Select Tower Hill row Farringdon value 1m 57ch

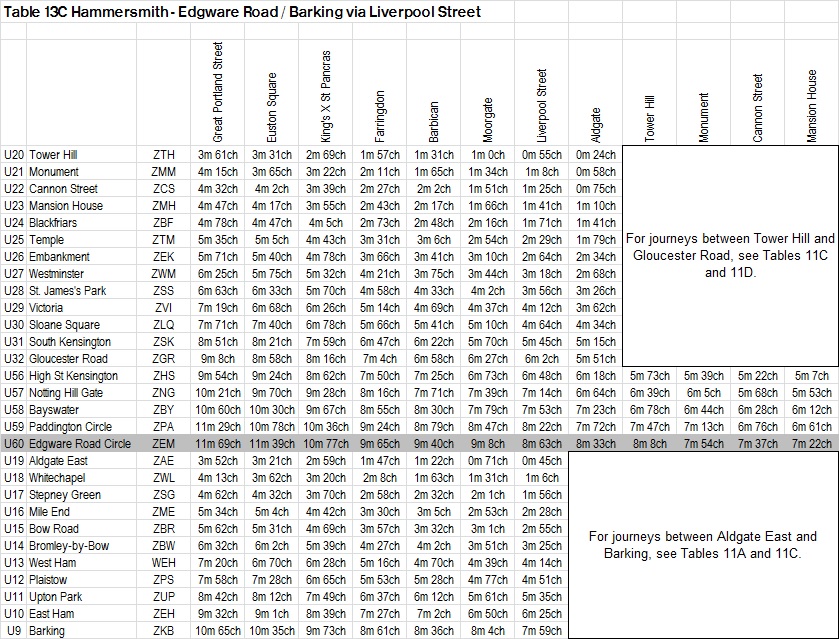point(380,155)
